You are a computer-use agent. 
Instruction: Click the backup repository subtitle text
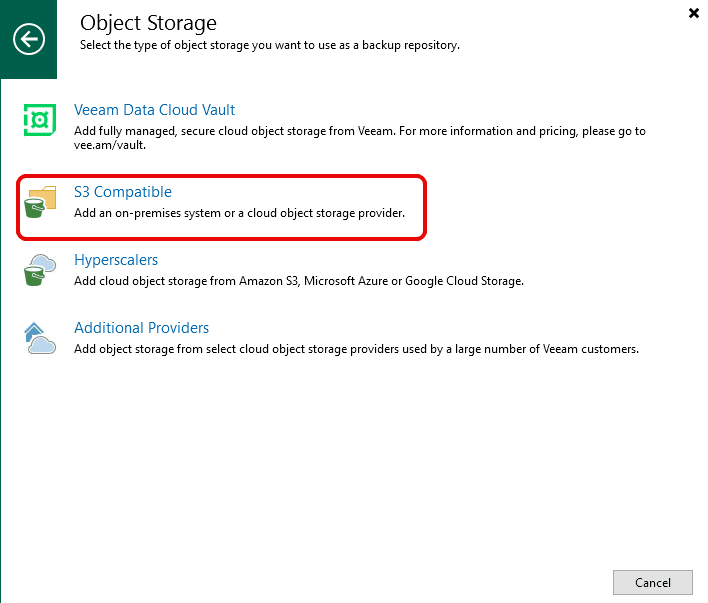coord(270,45)
